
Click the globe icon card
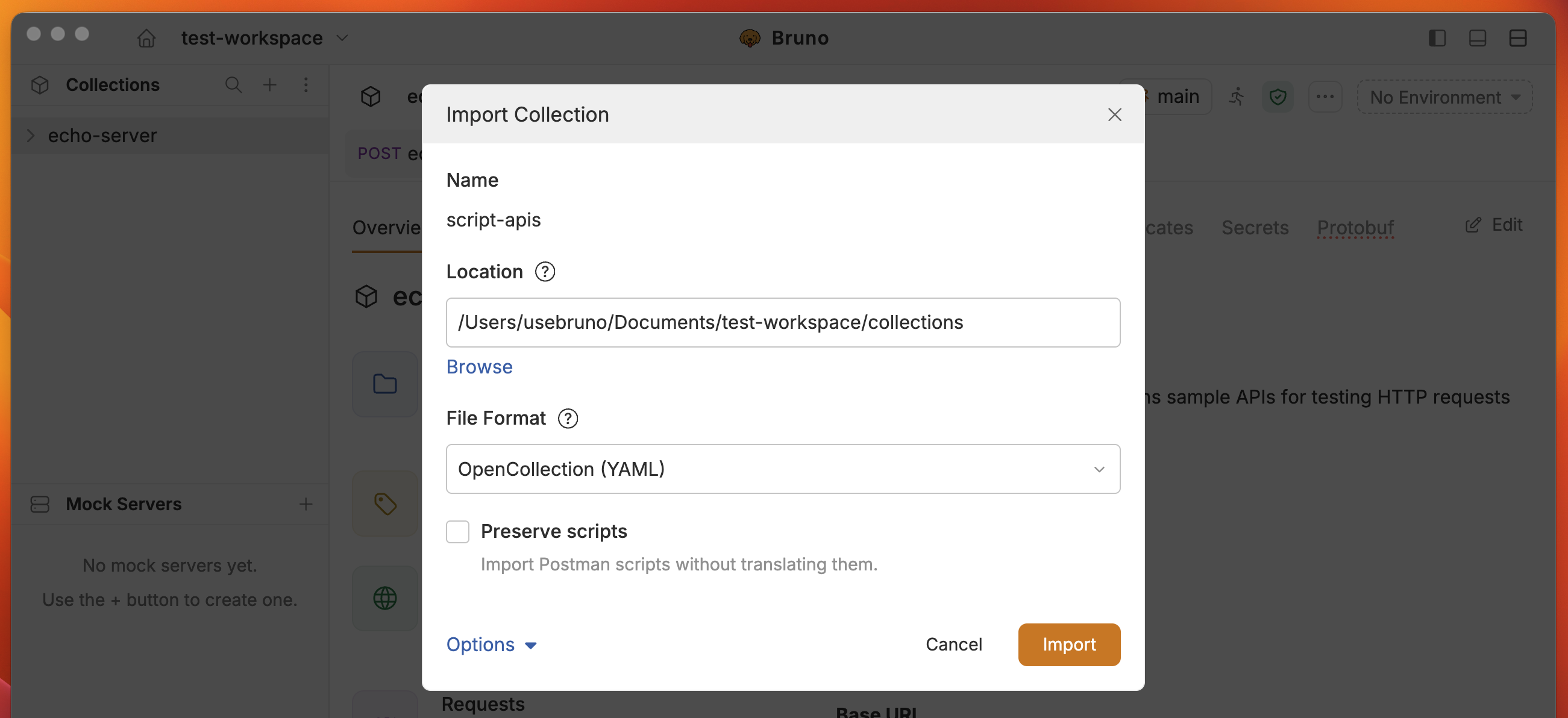(x=384, y=598)
